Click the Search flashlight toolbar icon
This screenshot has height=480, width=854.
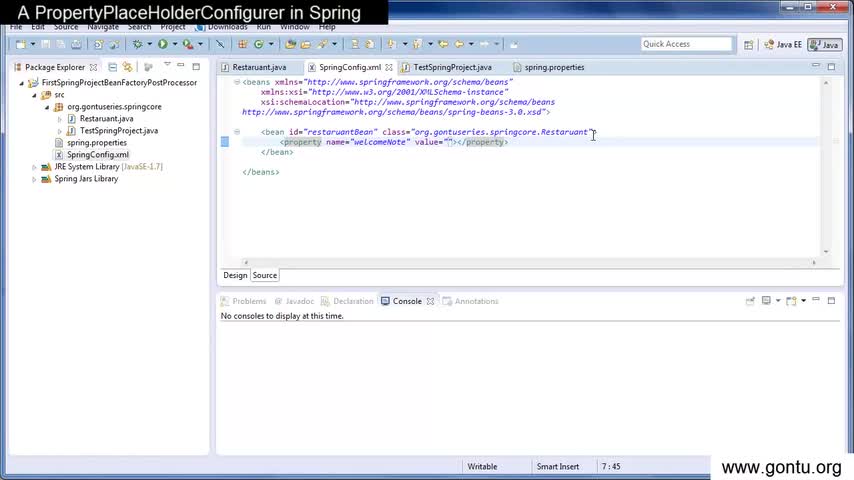tap(323, 44)
